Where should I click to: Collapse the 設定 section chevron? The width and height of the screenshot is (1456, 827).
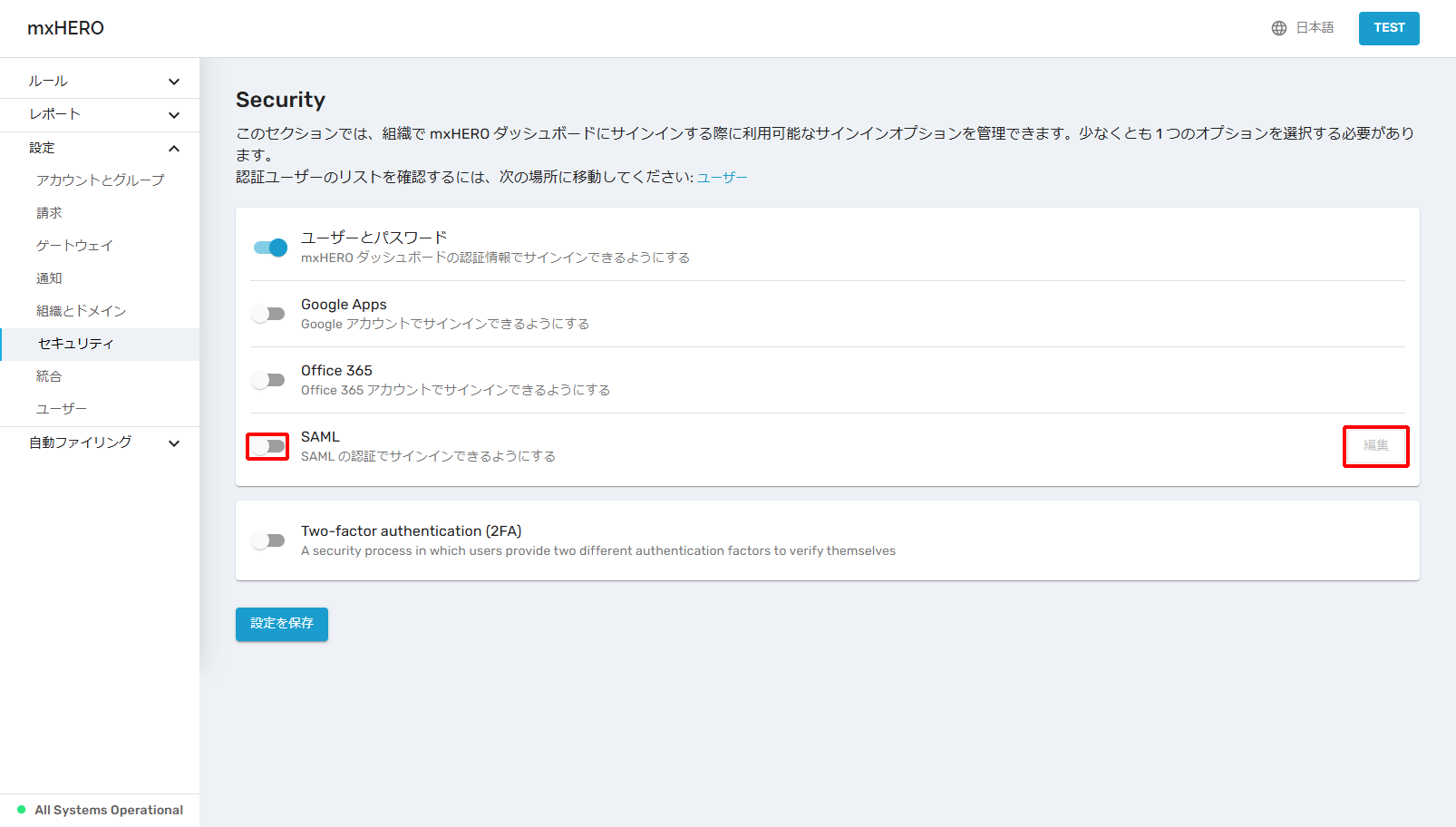174,149
